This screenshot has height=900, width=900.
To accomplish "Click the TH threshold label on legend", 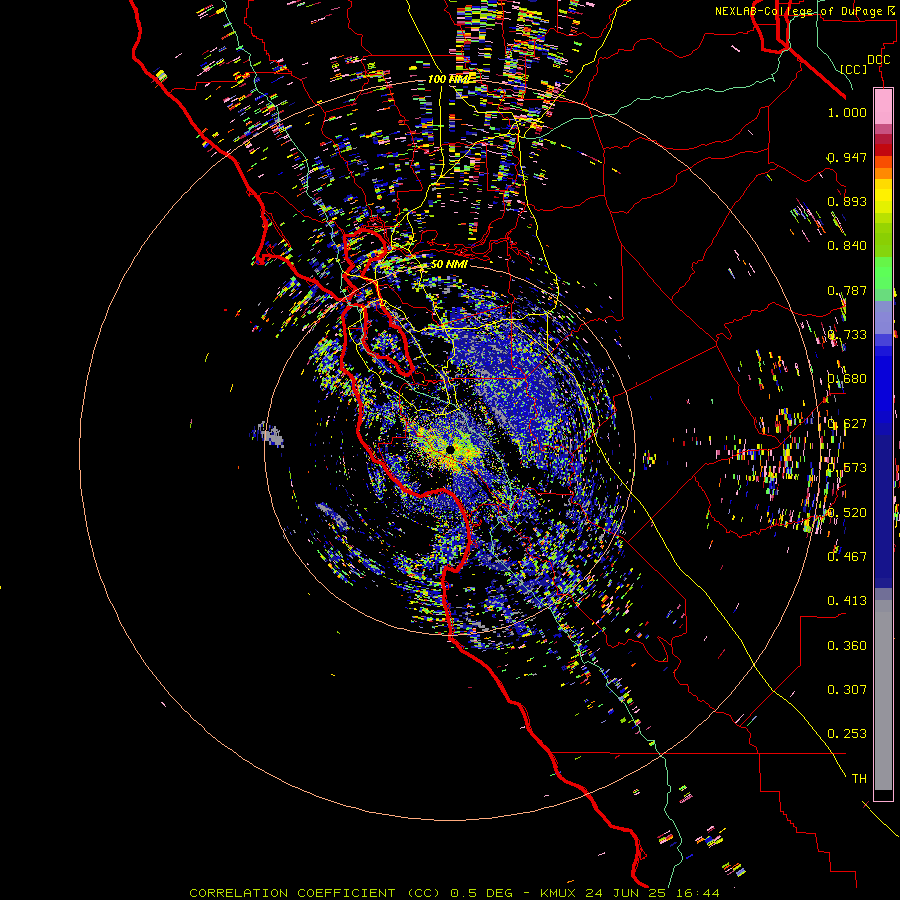I will (859, 778).
